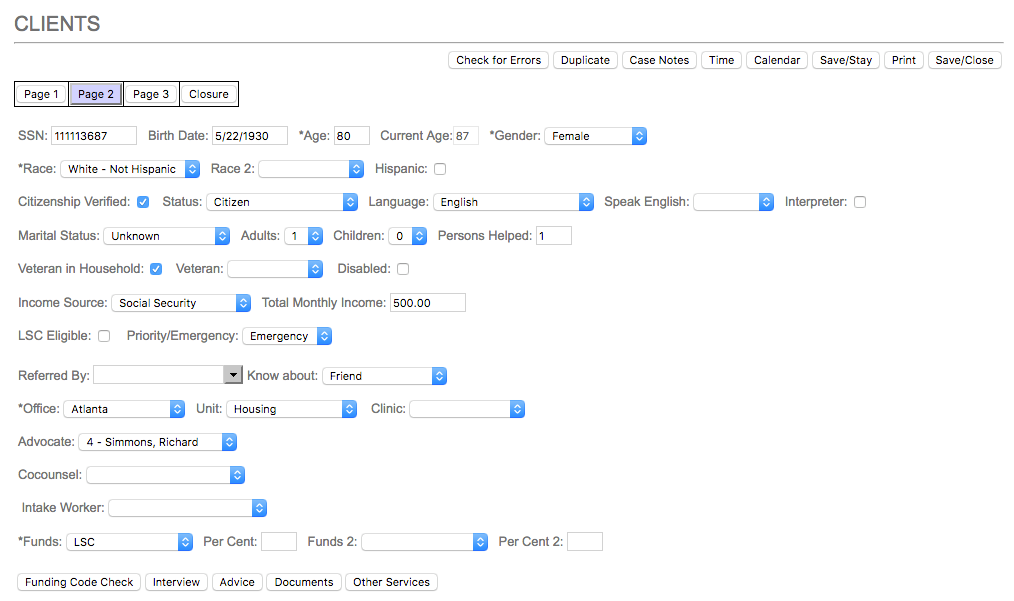
Task: Enable the LSC Eligible checkbox
Action: tap(104, 336)
